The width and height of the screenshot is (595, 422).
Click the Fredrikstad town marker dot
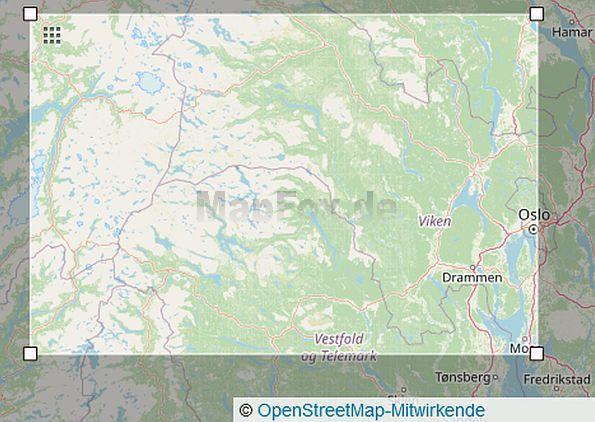point(556,388)
